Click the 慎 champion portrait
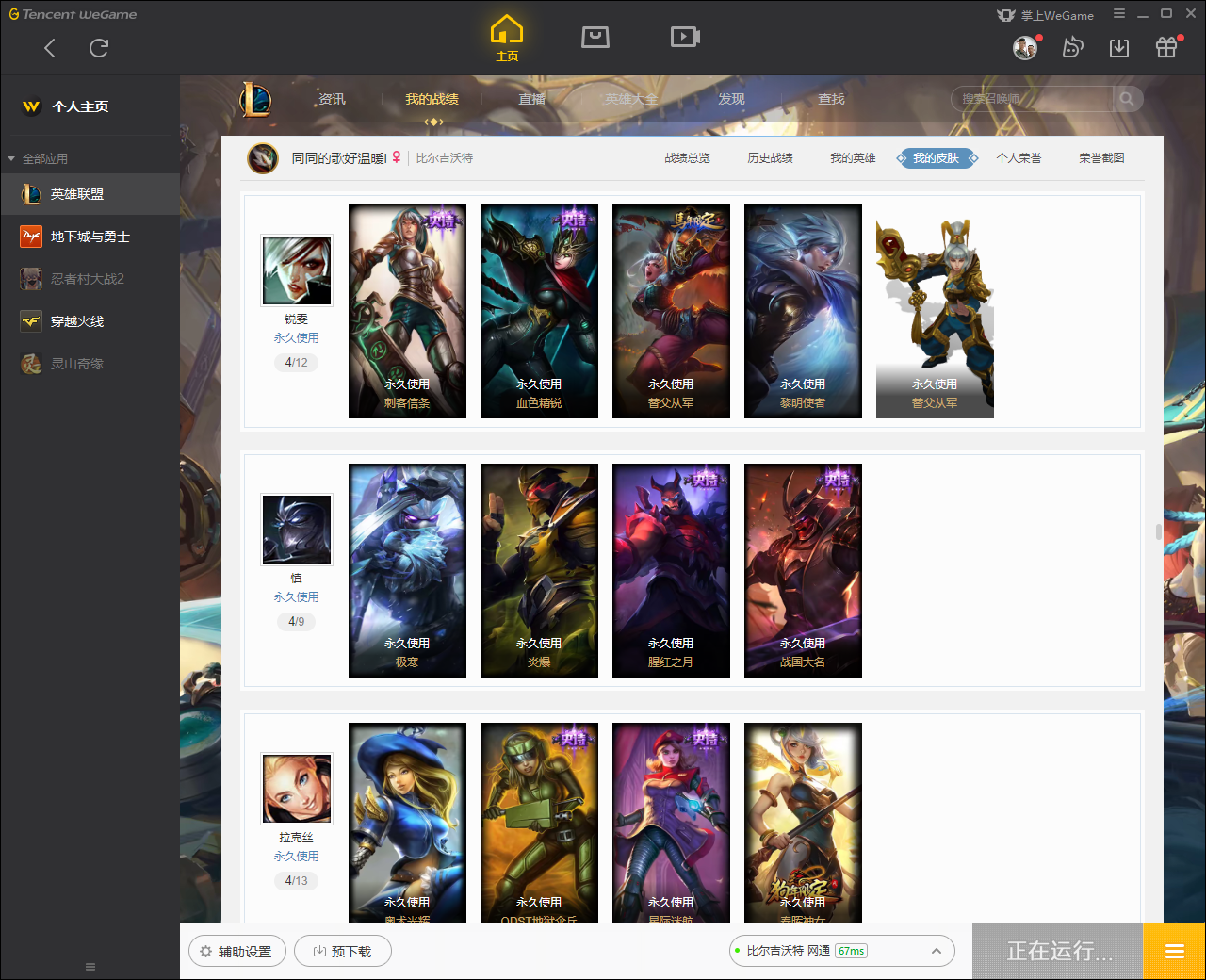 [297, 530]
